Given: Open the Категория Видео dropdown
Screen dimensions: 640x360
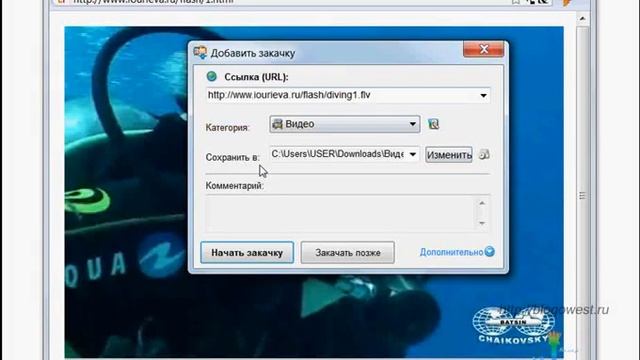Looking at the screenshot, I should click(345, 124).
